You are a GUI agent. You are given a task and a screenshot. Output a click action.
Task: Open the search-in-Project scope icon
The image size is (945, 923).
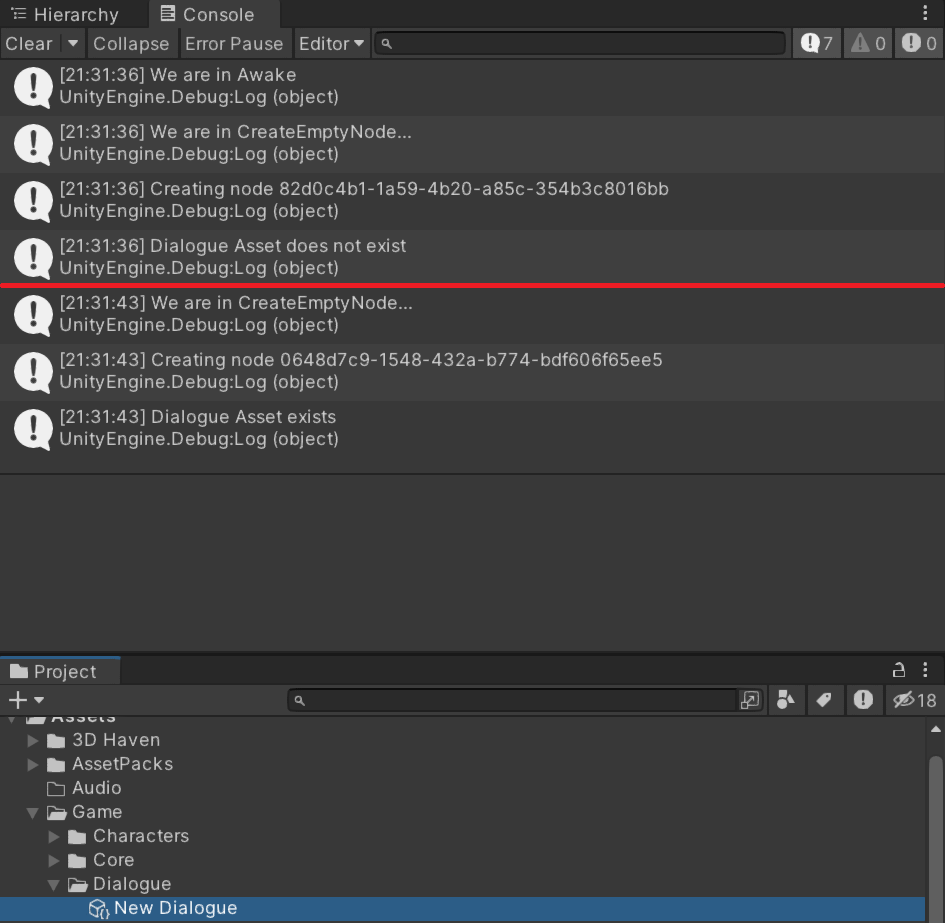click(749, 700)
